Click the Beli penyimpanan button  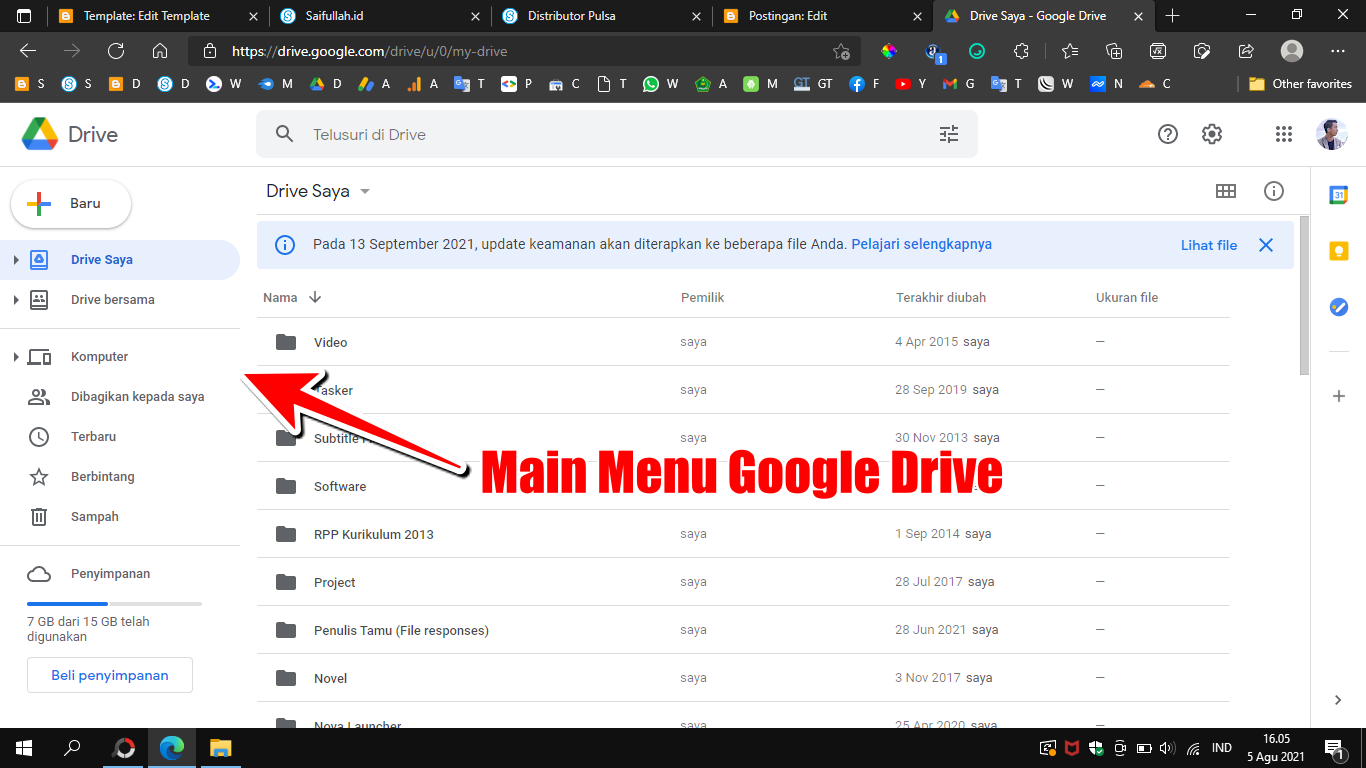pos(110,675)
